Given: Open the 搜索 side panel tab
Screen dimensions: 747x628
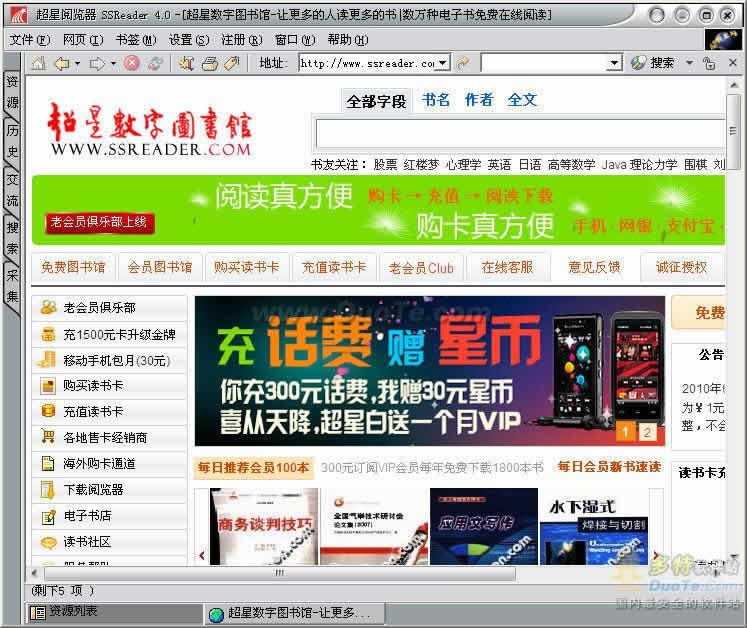Looking at the screenshot, I should coord(12,238).
